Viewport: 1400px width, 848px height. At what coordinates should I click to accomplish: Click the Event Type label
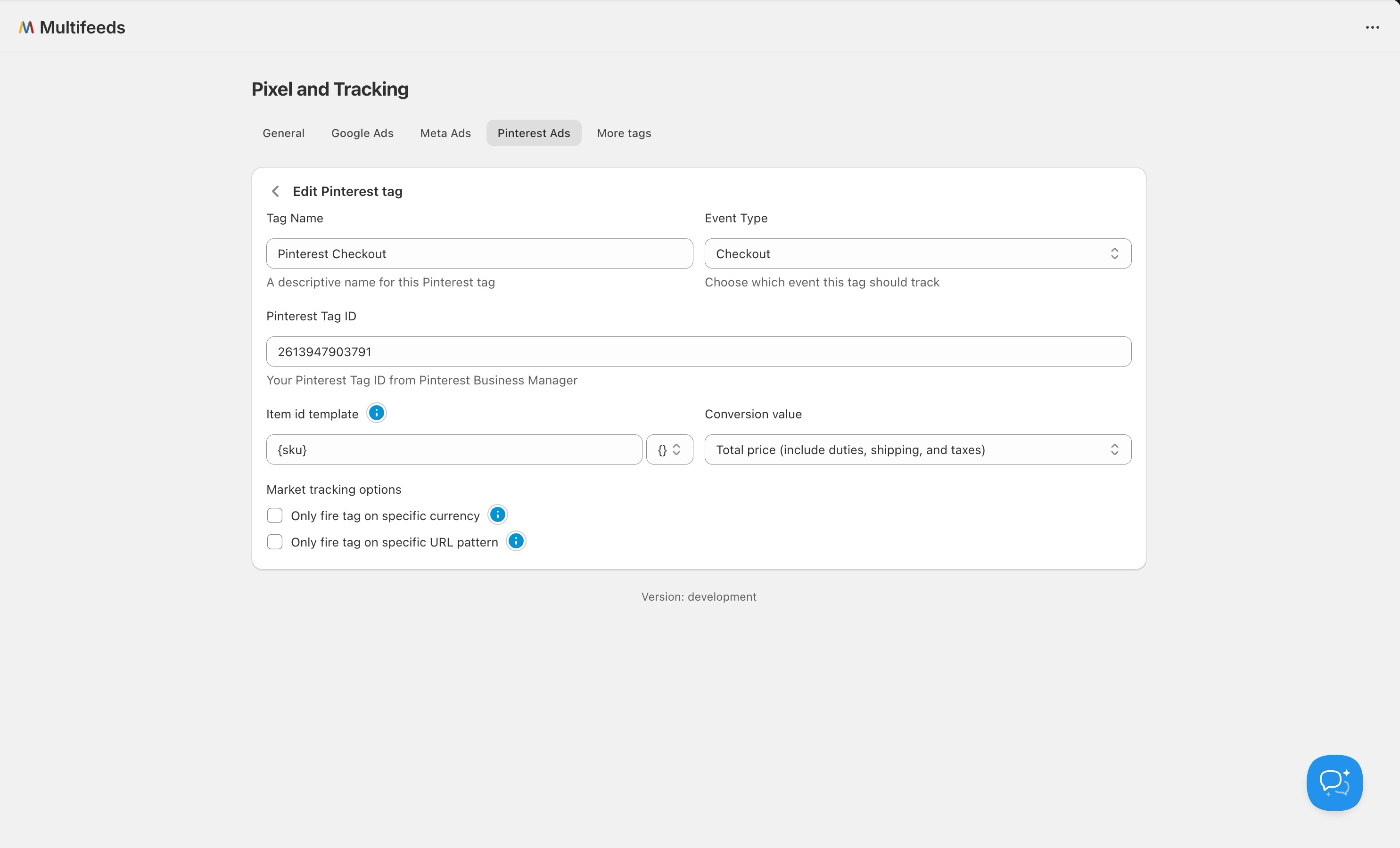point(736,218)
